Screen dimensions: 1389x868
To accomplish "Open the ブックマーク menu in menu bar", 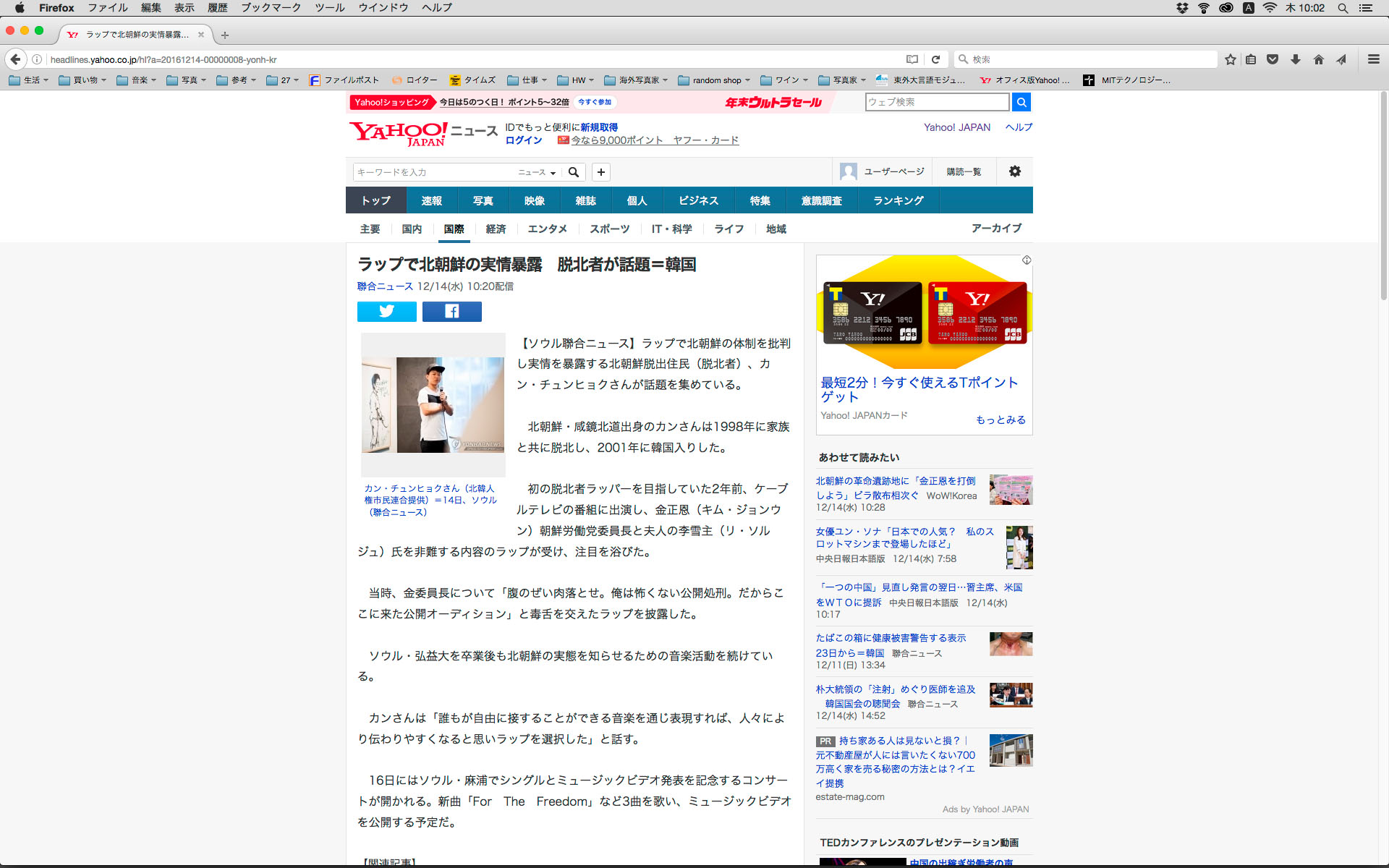I will pyautogui.click(x=271, y=8).
